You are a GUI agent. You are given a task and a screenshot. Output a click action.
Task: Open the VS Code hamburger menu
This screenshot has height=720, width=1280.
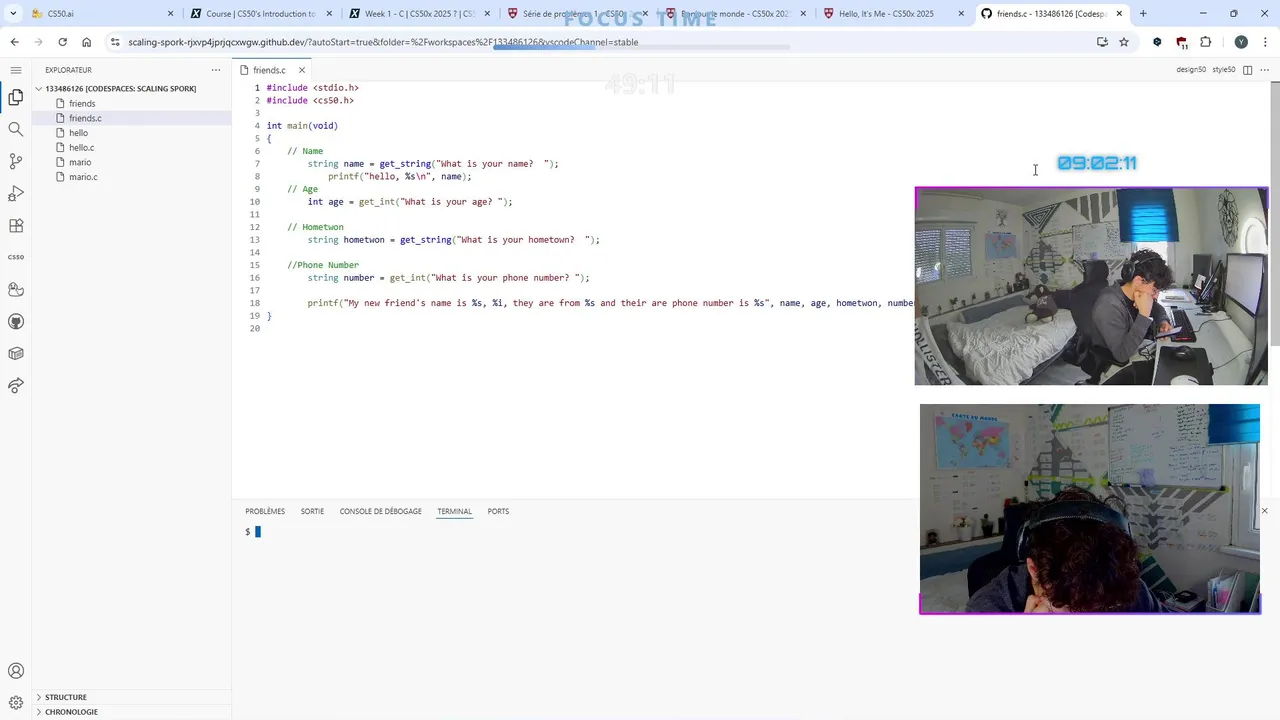[x=15, y=70]
